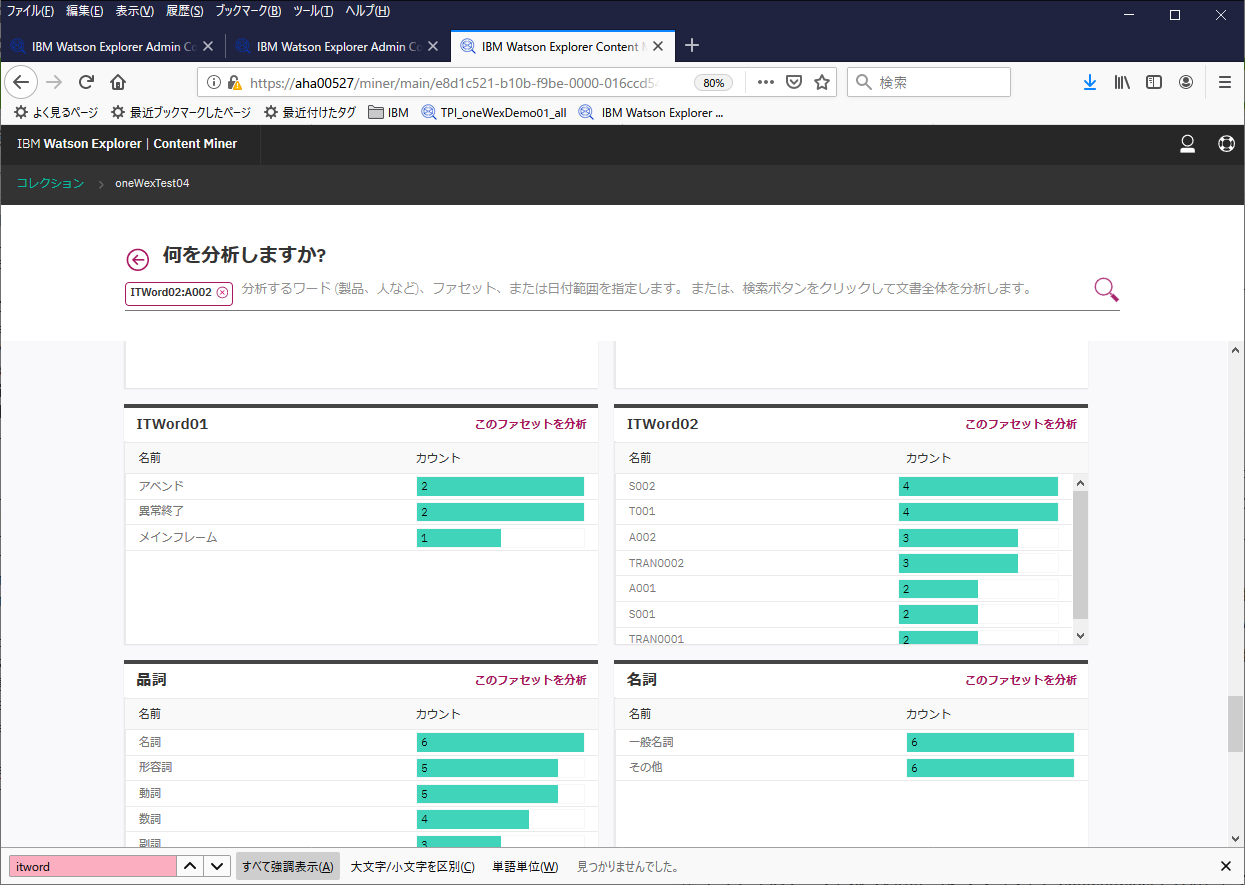Open the Library icon
The image size is (1245, 885).
[x=1122, y=82]
